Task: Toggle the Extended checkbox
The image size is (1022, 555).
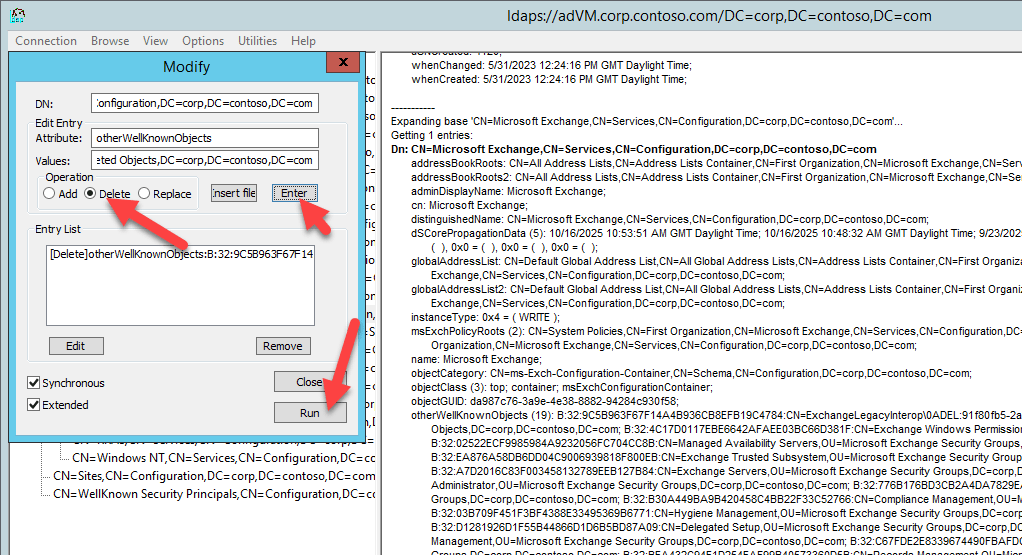Action: [35, 405]
